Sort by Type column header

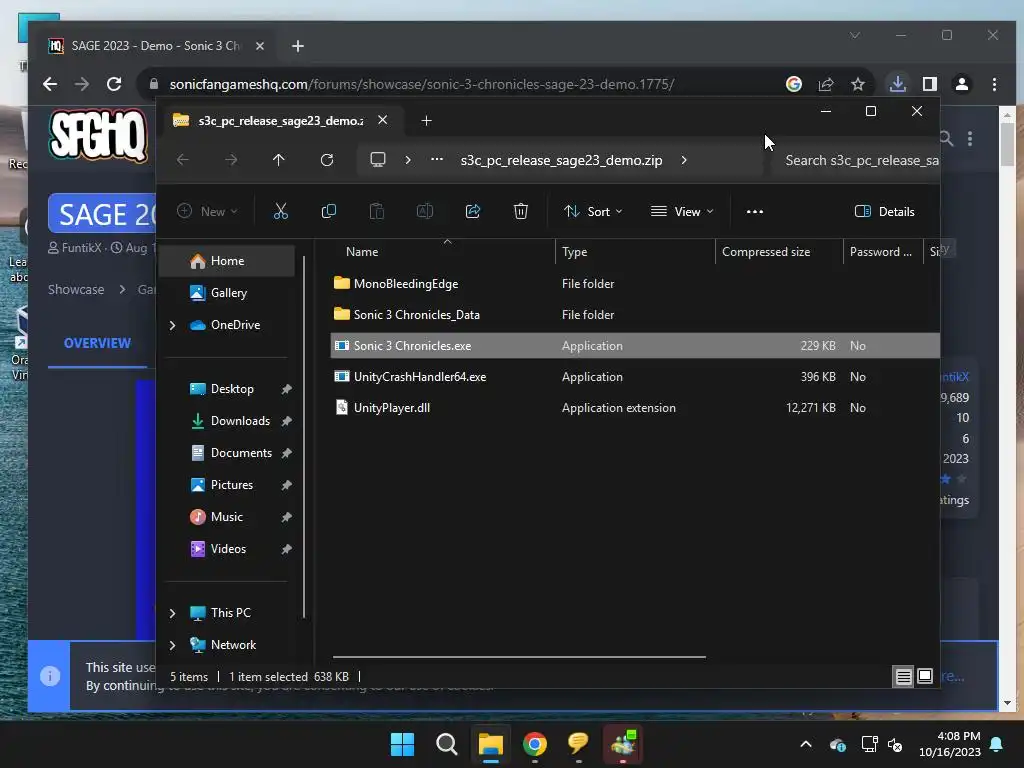coord(635,252)
